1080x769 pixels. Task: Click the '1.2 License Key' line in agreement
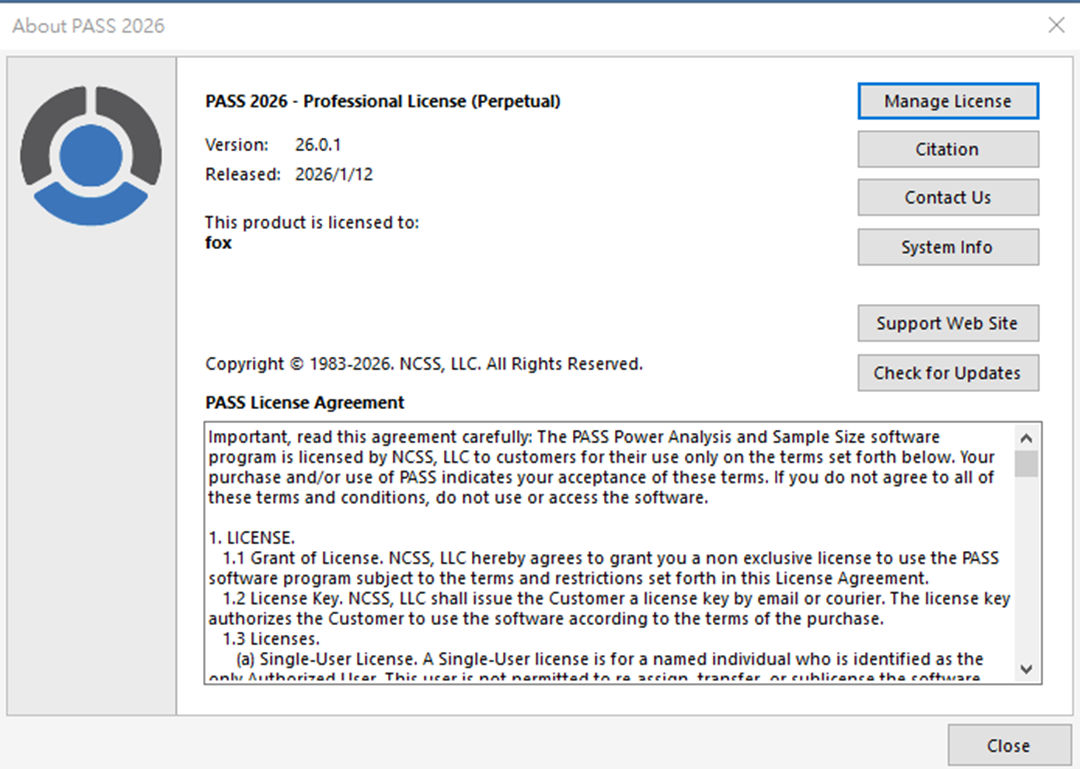[x=616, y=598]
